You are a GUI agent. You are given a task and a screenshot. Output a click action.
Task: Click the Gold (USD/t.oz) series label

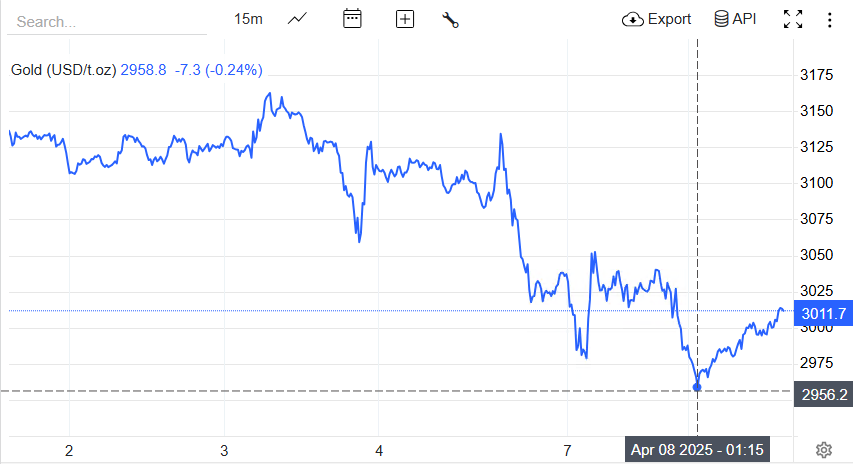tap(64, 70)
